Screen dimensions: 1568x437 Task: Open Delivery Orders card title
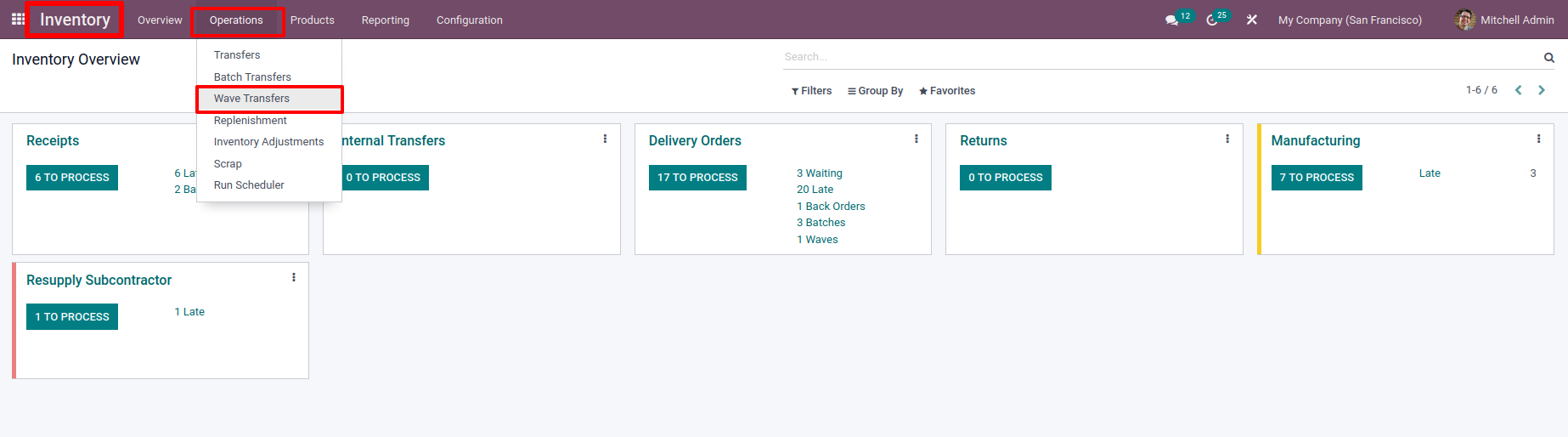click(695, 141)
